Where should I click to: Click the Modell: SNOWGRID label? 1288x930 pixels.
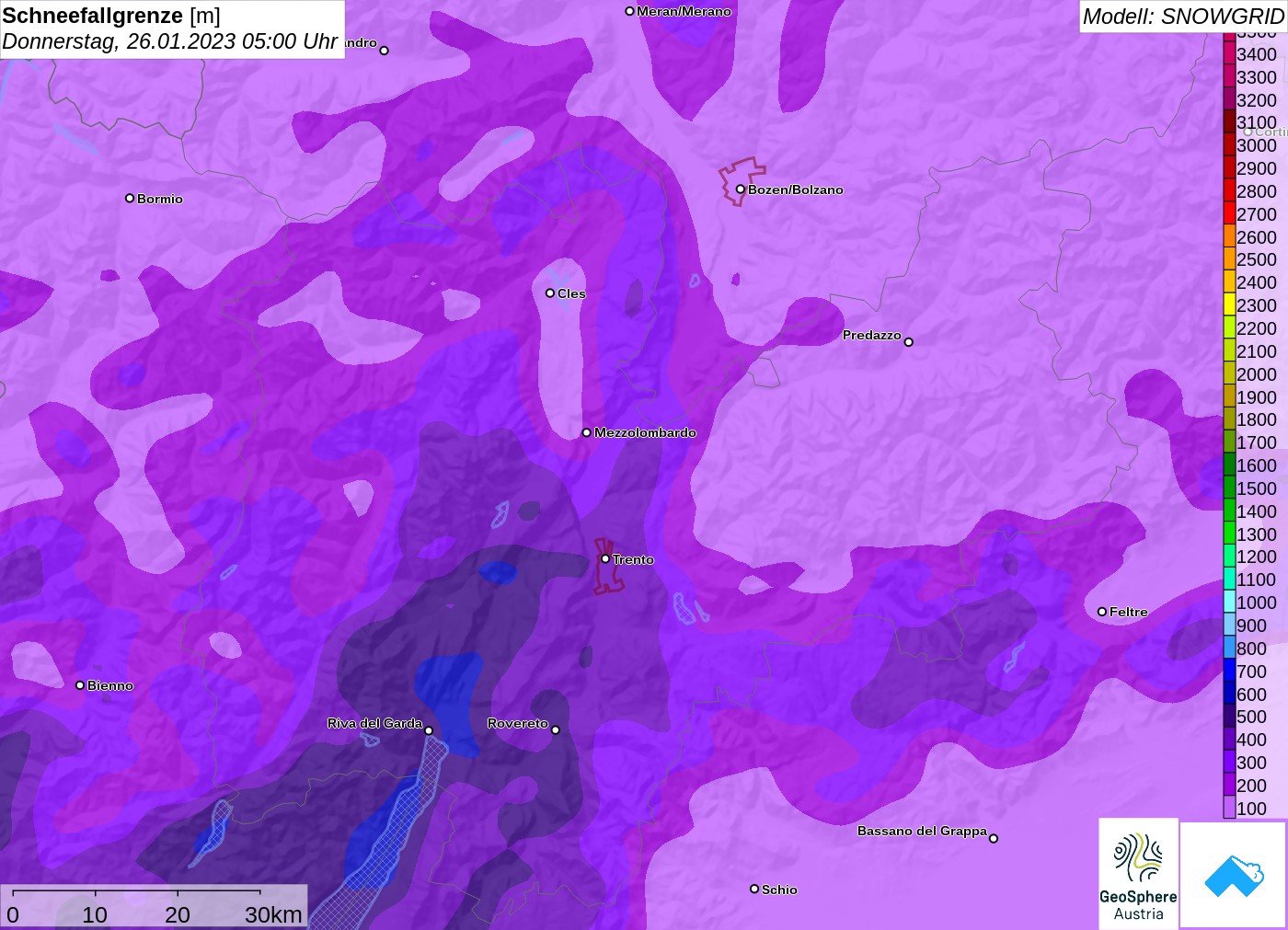tap(1183, 17)
